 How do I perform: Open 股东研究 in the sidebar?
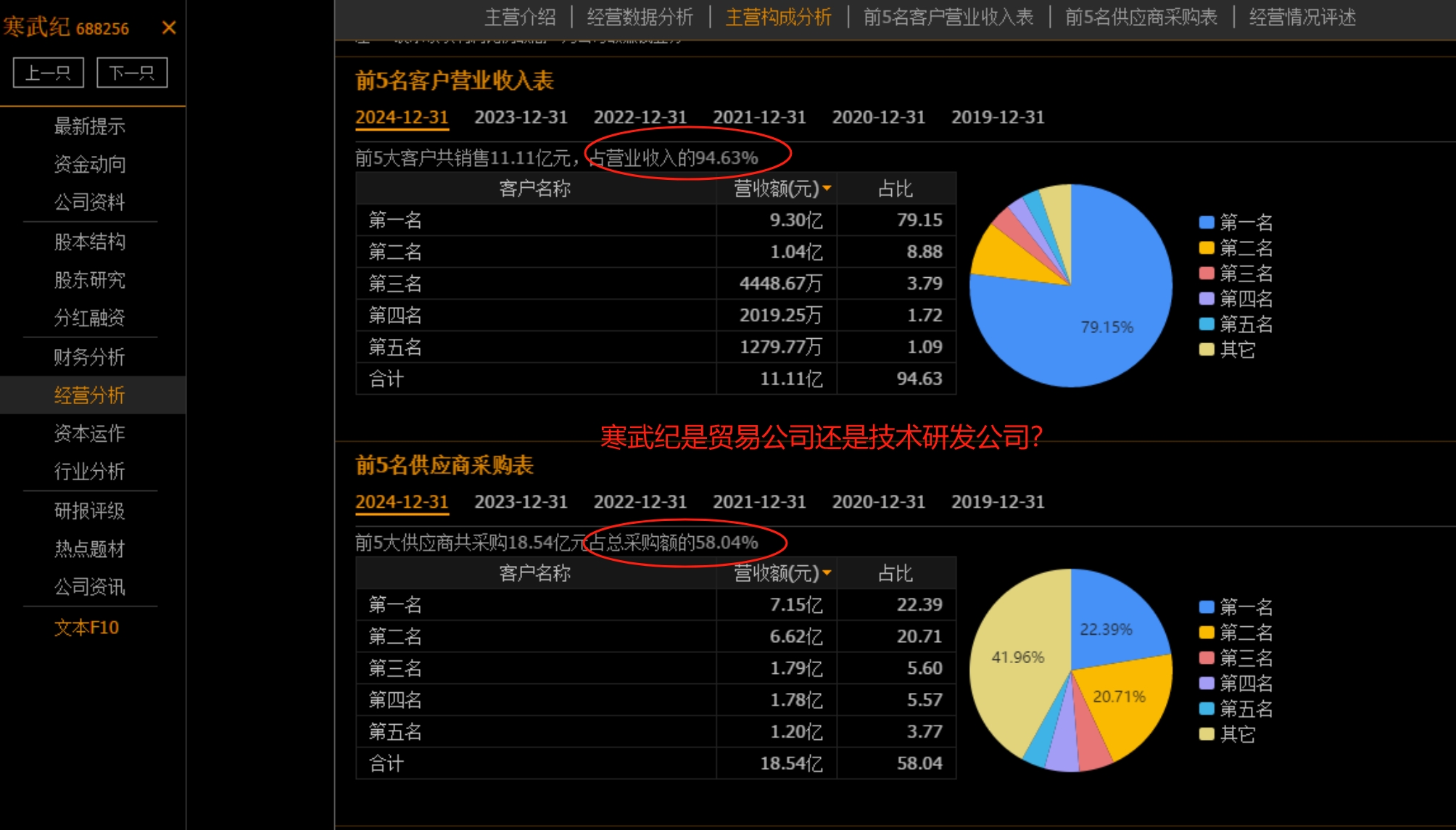coord(90,280)
